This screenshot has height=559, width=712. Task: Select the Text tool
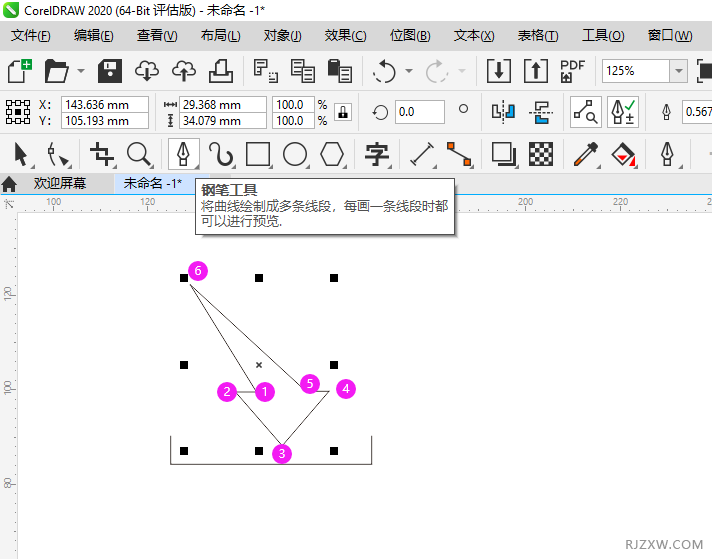pos(377,154)
